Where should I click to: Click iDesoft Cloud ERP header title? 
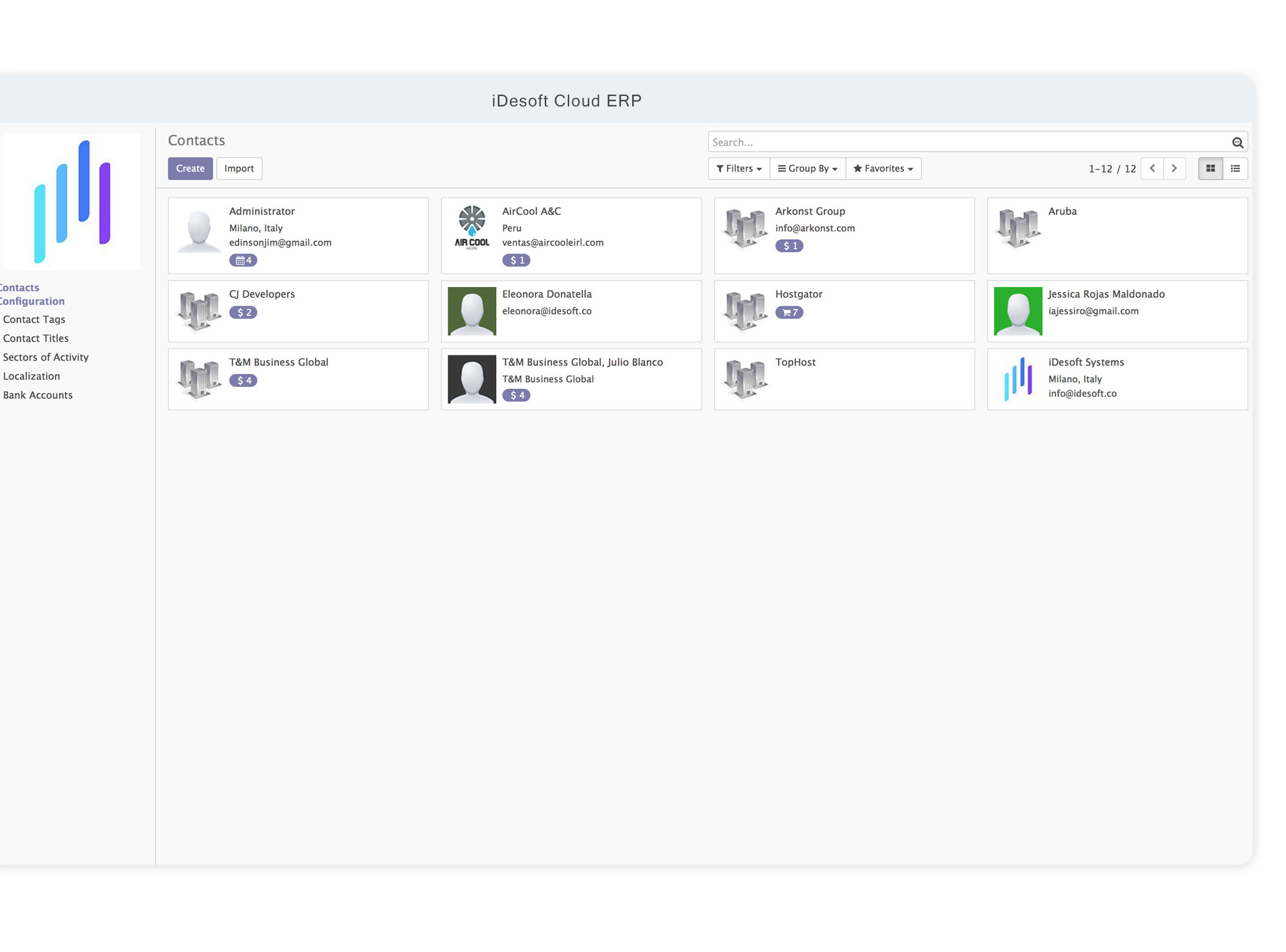566,101
